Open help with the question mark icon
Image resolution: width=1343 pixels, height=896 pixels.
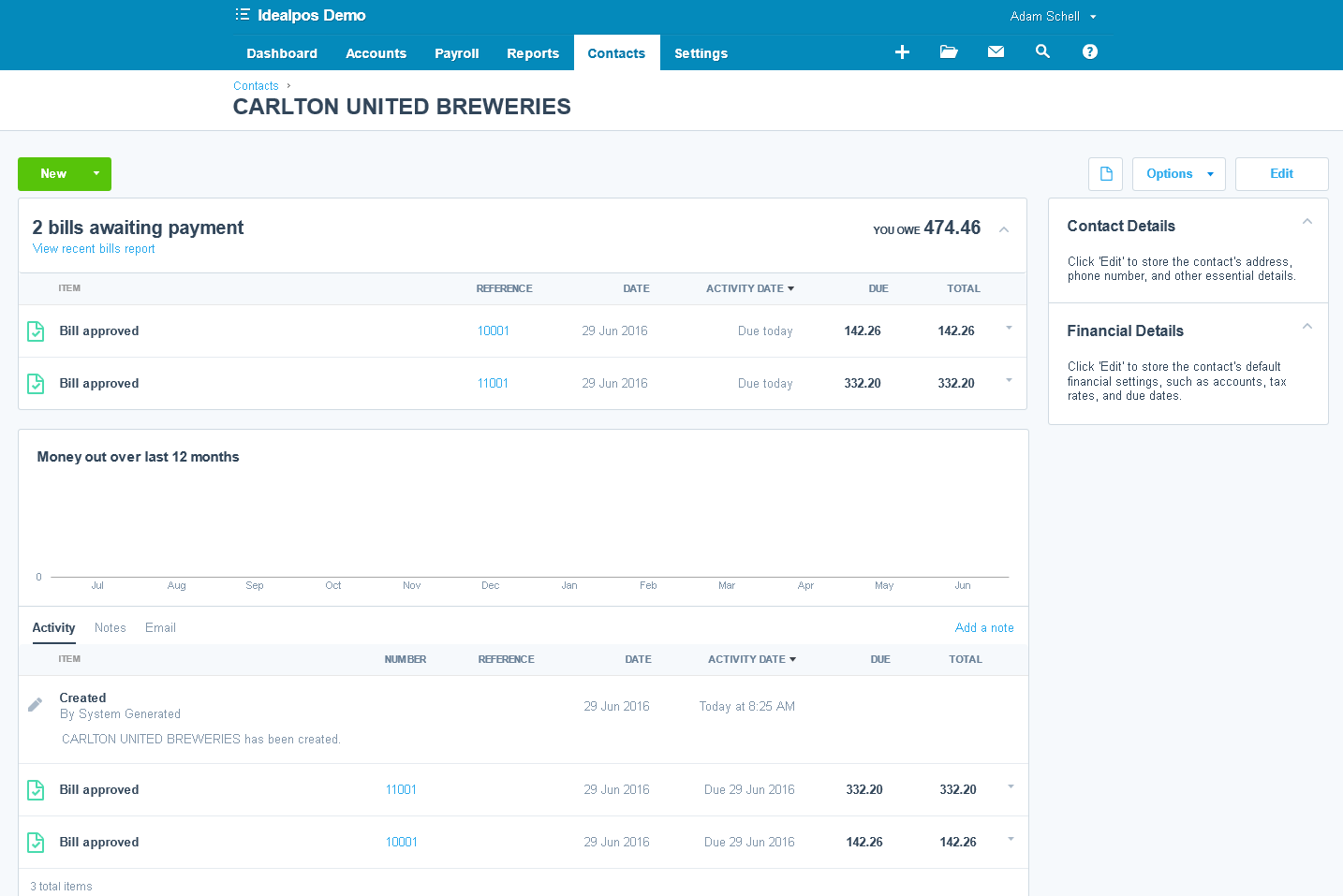point(1089,52)
